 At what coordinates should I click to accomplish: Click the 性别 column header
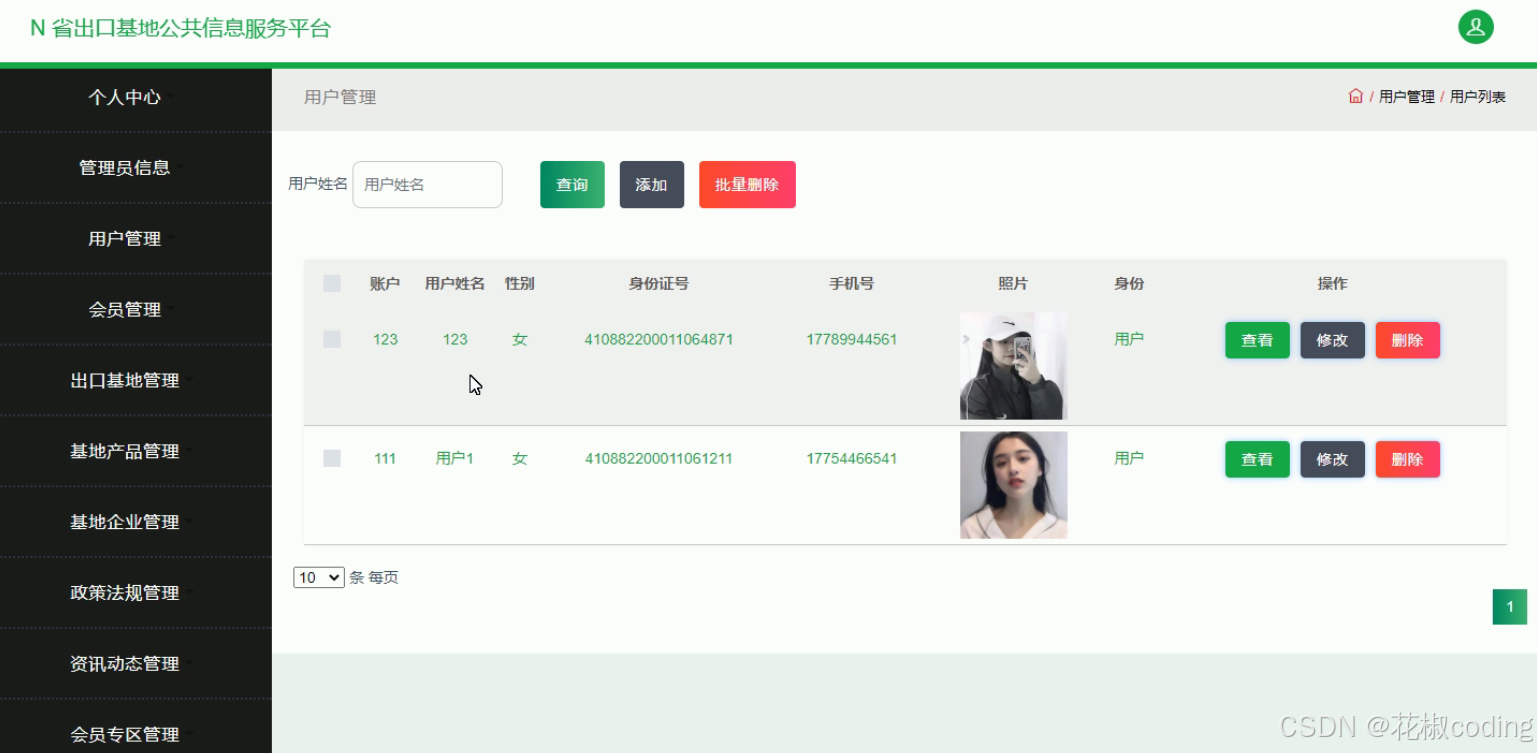[x=520, y=283]
